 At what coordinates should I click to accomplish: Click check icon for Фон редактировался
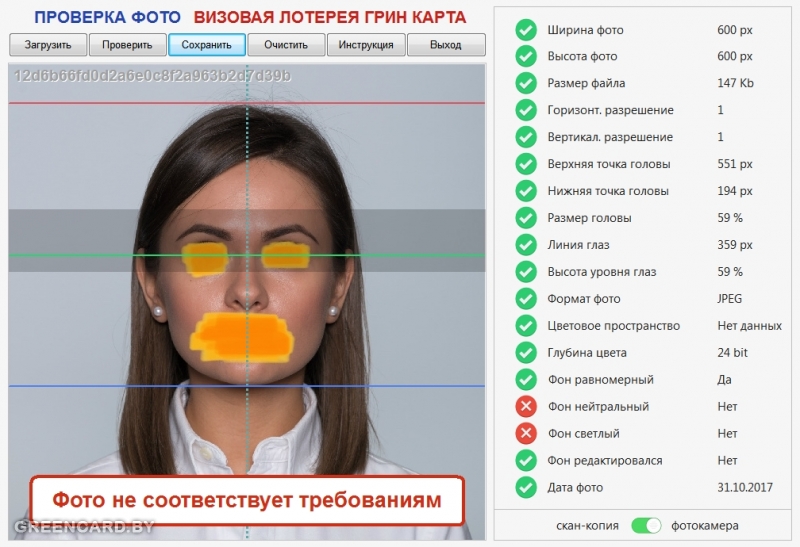coord(526,460)
